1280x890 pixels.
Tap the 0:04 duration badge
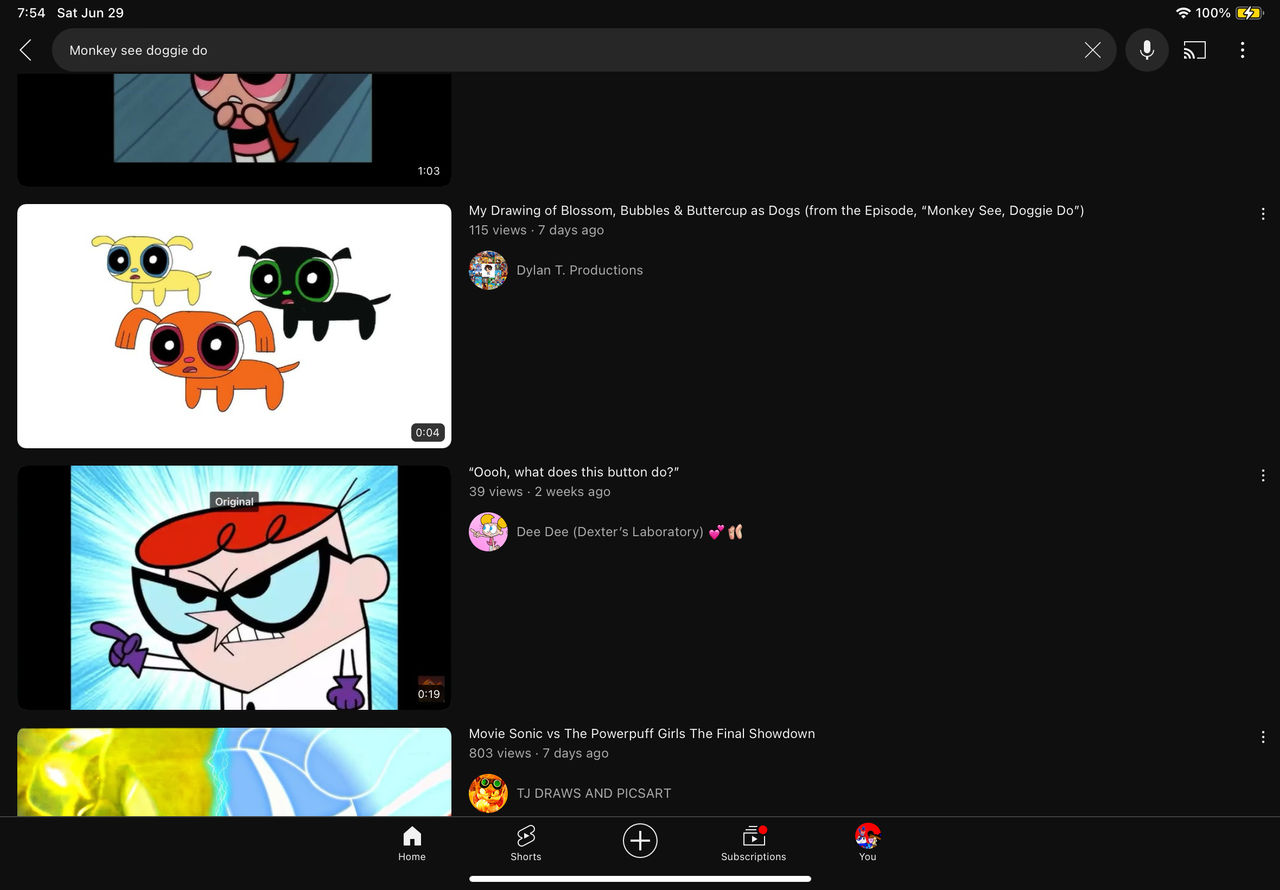(427, 432)
